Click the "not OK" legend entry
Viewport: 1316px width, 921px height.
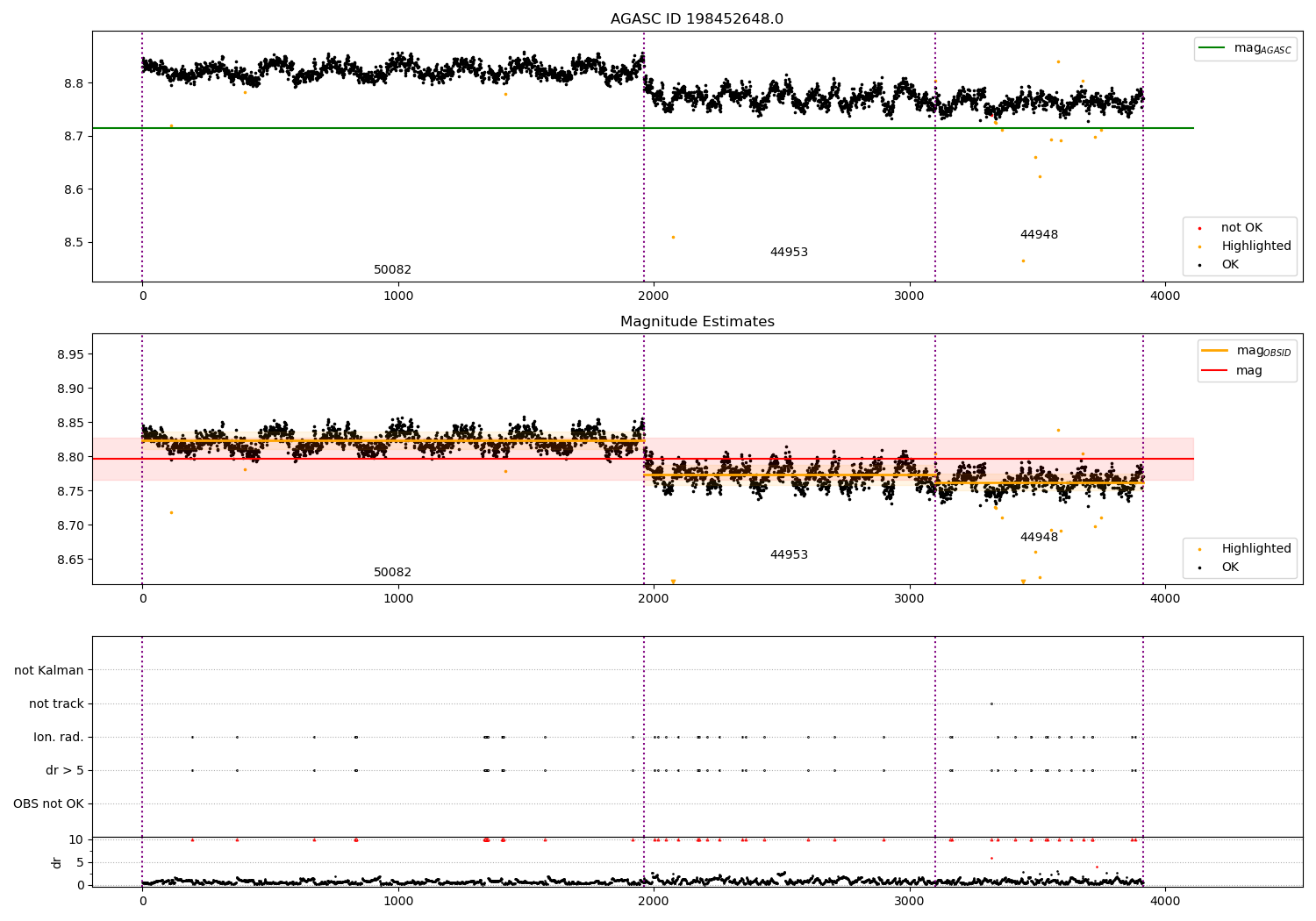pos(1241,228)
